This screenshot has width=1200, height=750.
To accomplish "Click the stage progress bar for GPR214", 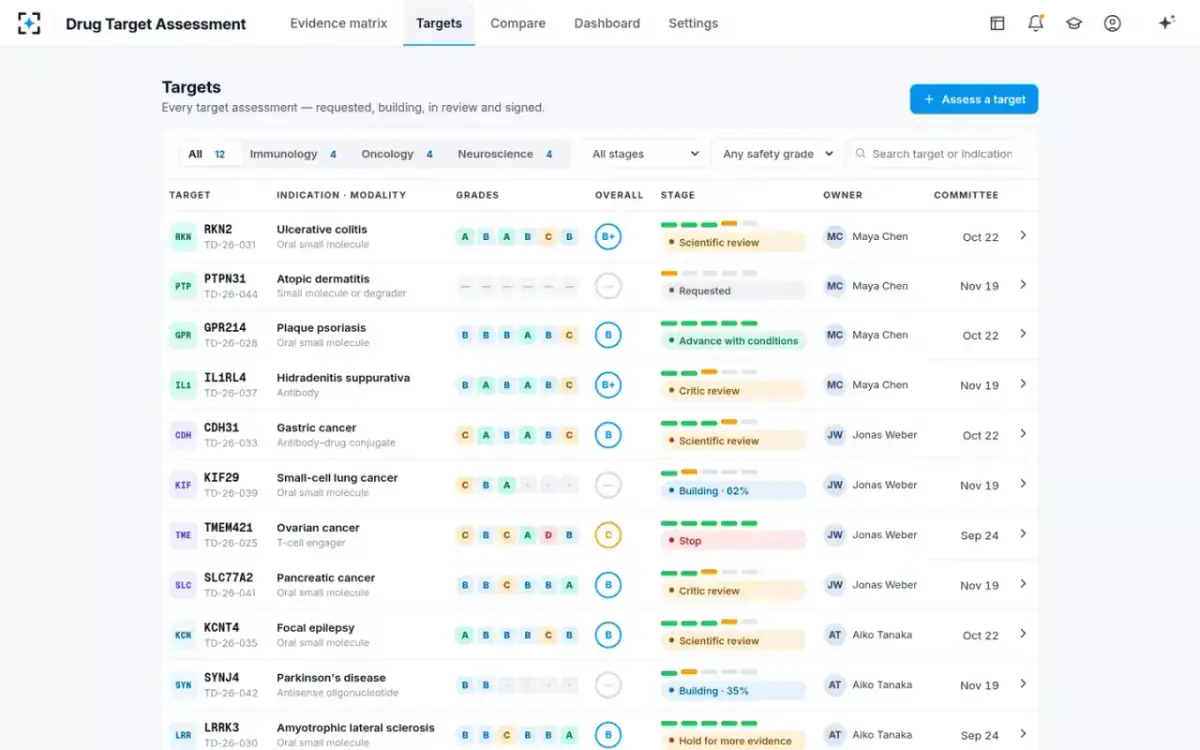I will (x=709, y=323).
